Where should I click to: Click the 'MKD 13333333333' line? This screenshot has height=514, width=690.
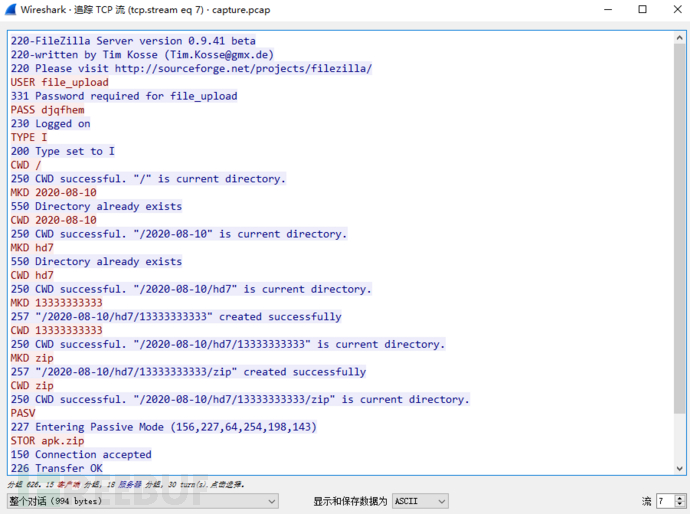57,303
